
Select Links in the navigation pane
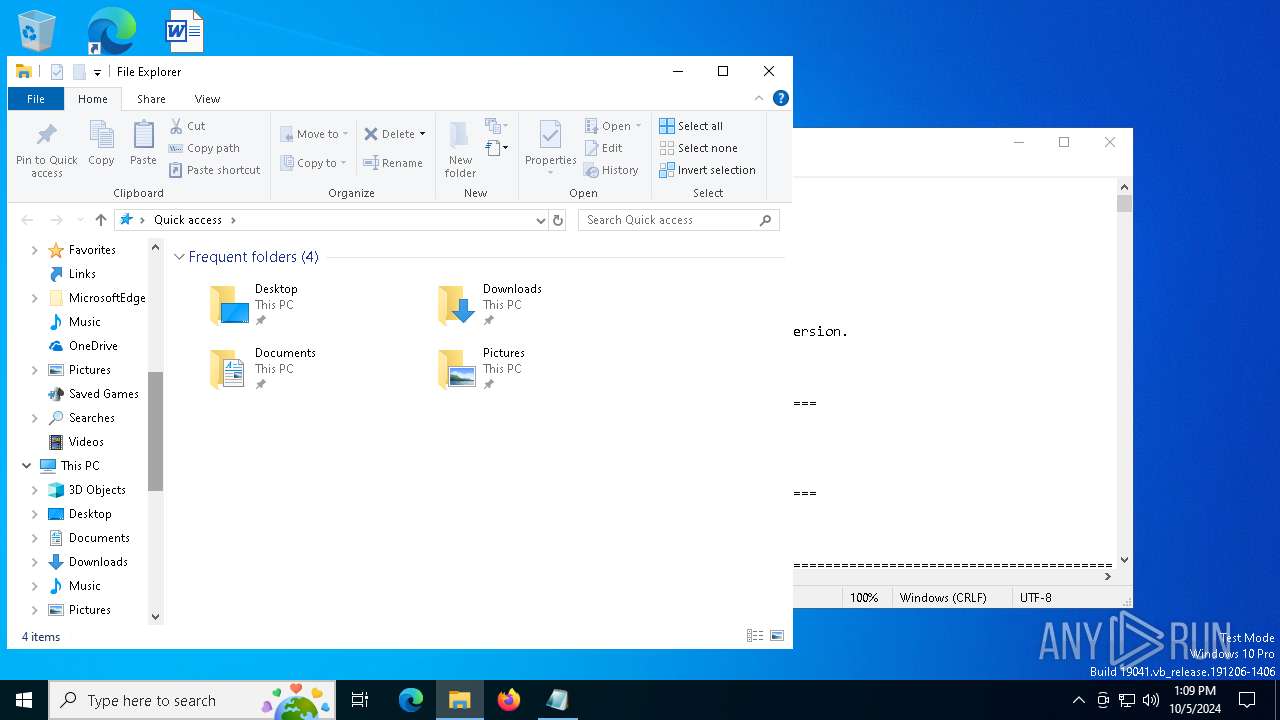point(82,274)
